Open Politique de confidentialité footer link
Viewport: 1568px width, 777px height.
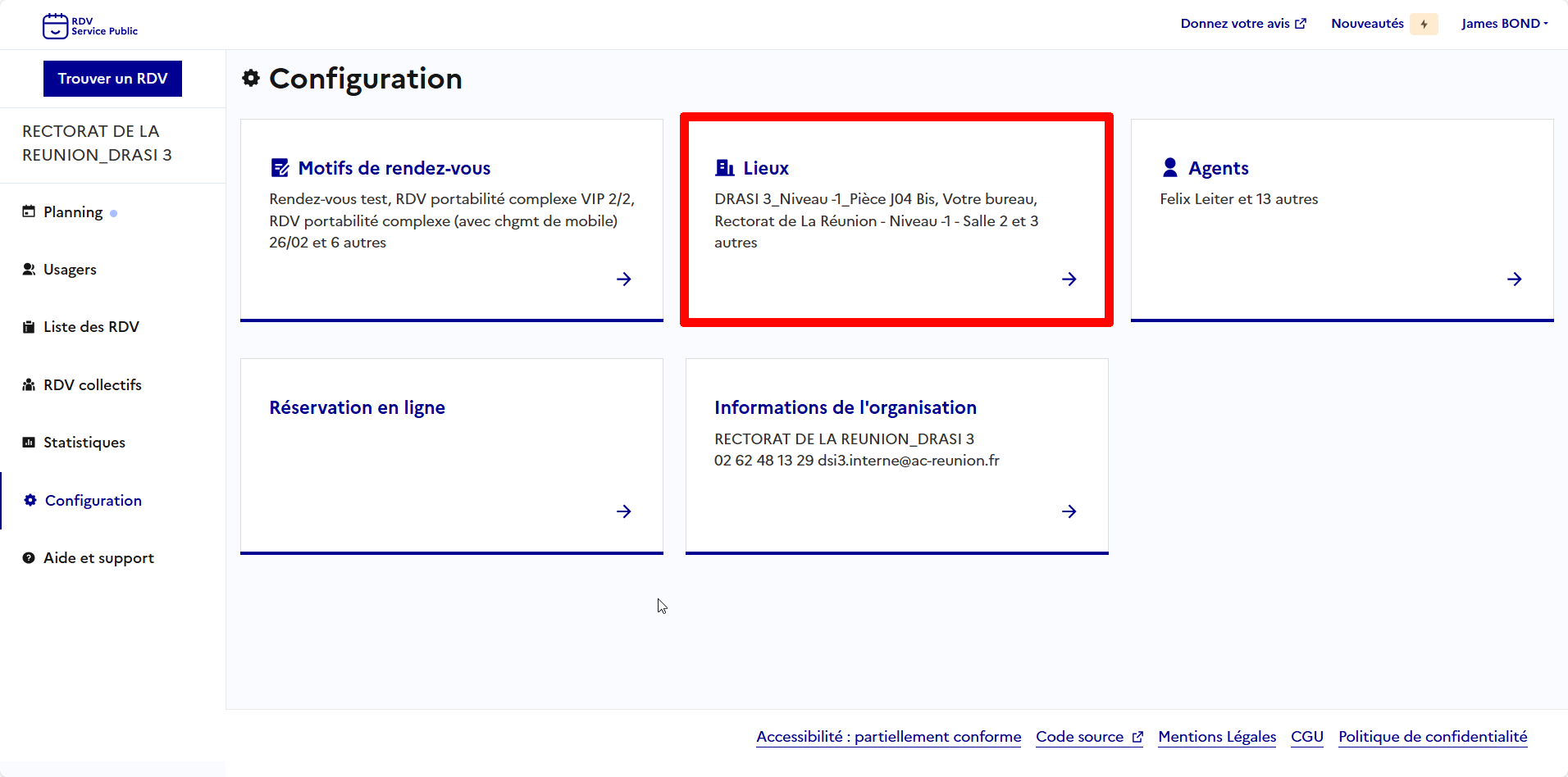(1433, 737)
